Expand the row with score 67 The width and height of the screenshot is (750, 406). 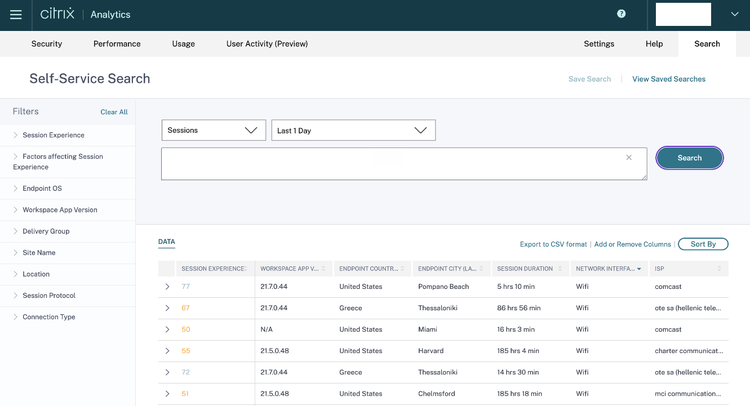(167, 308)
